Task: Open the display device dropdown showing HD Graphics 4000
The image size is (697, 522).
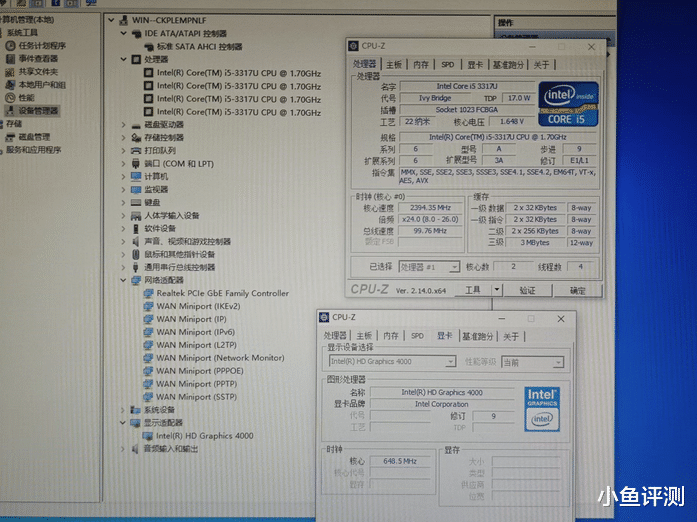Action: tap(450, 362)
